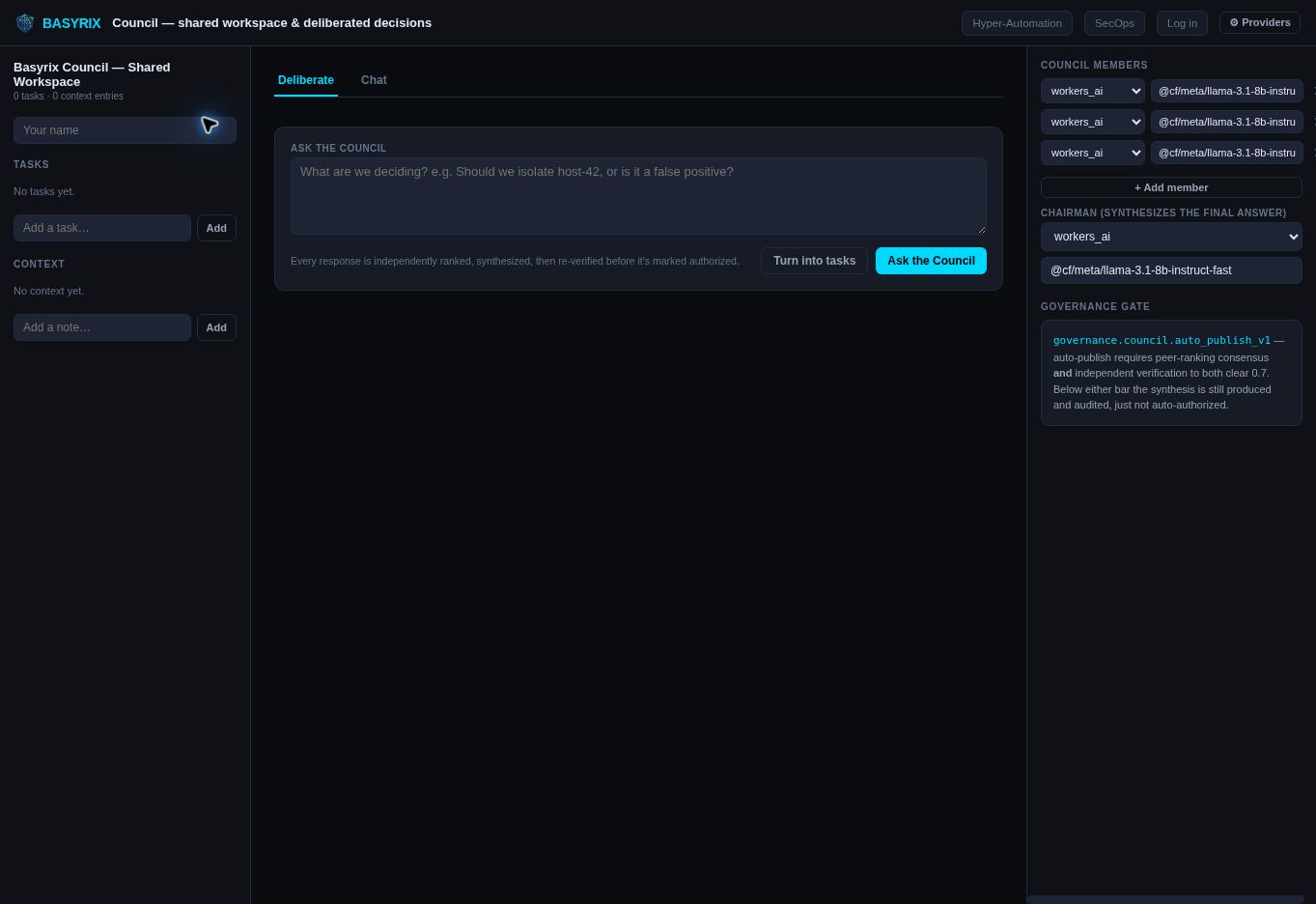The image size is (1316, 904).
Task: Click into the Add a task field
Action: [102, 228]
